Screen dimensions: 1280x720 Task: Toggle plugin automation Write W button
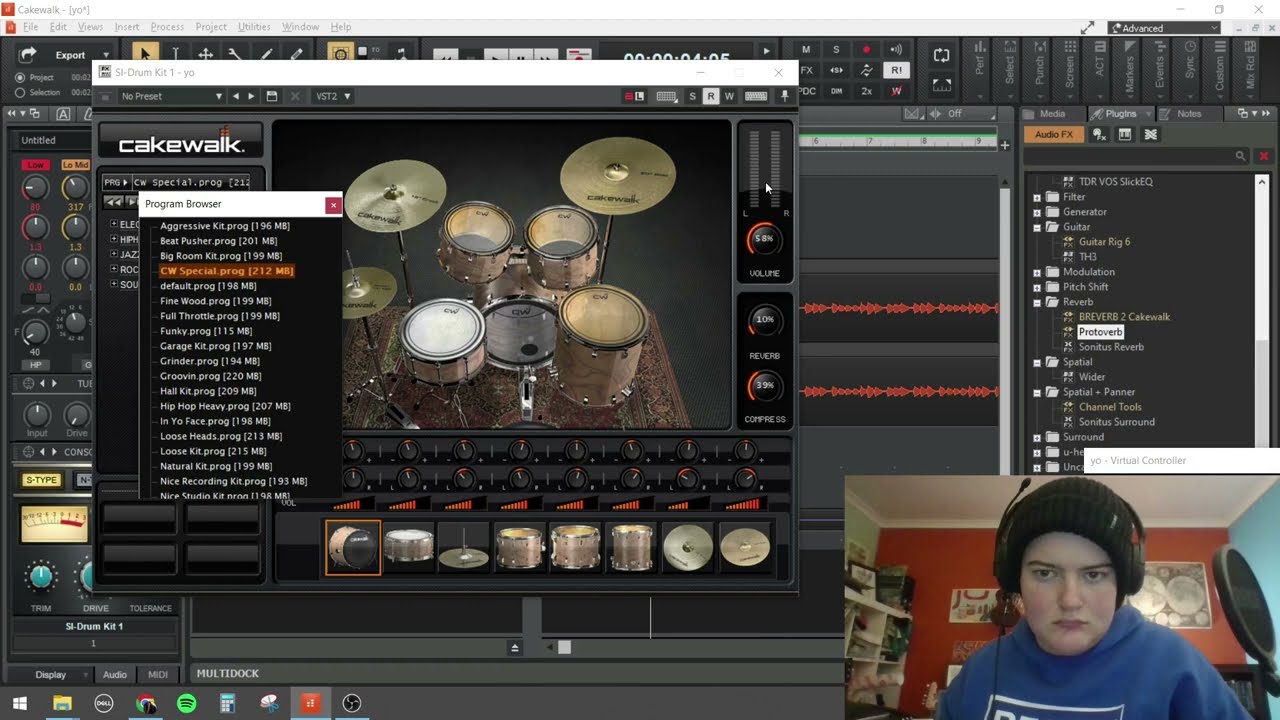tap(729, 96)
